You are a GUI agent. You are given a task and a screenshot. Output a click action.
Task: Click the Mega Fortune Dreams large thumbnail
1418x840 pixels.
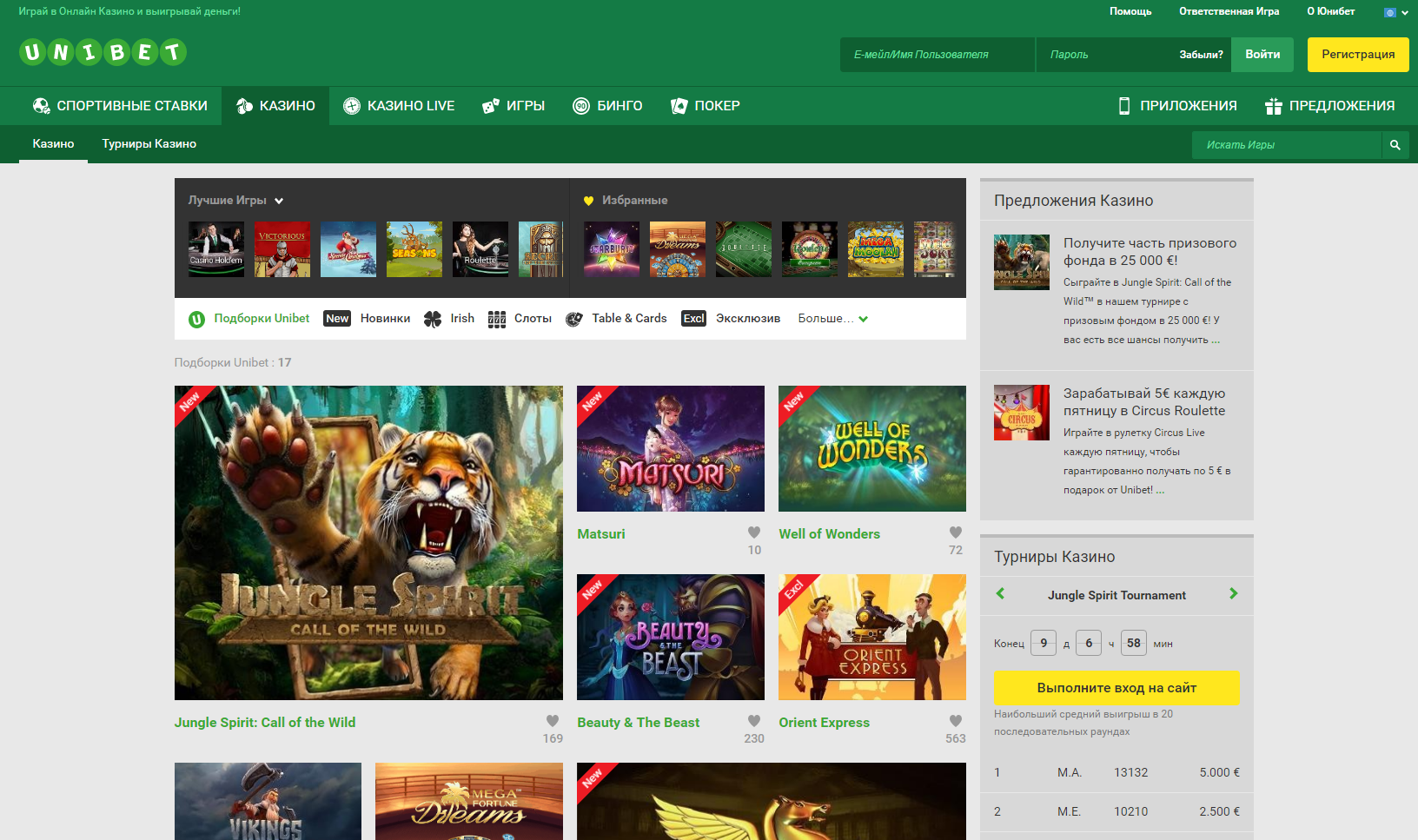[x=469, y=801]
